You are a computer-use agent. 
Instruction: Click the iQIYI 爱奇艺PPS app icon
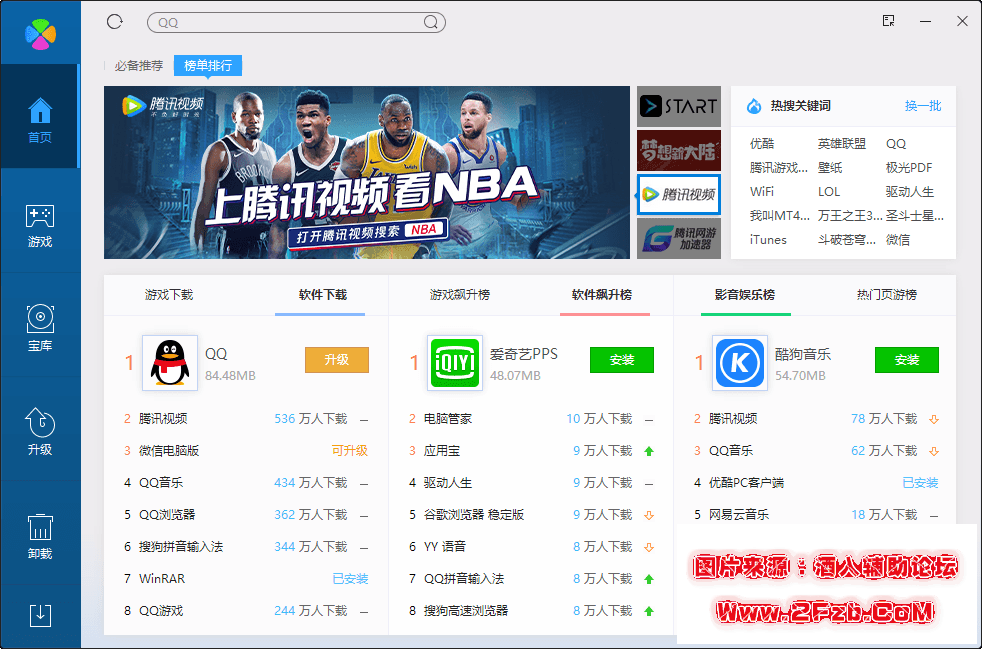455,363
